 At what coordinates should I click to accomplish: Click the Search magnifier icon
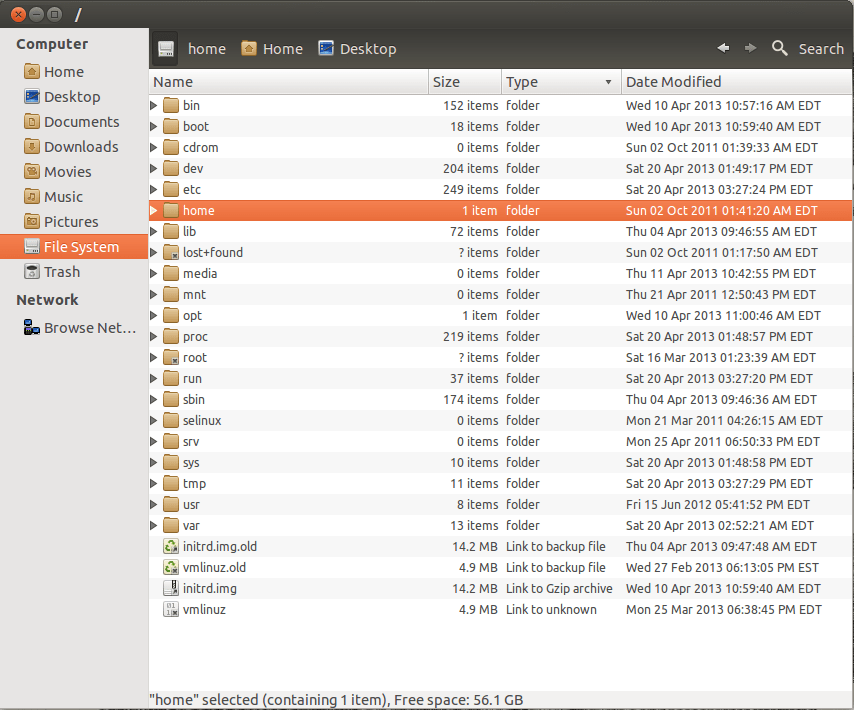pyautogui.click(x=780, y=48)
